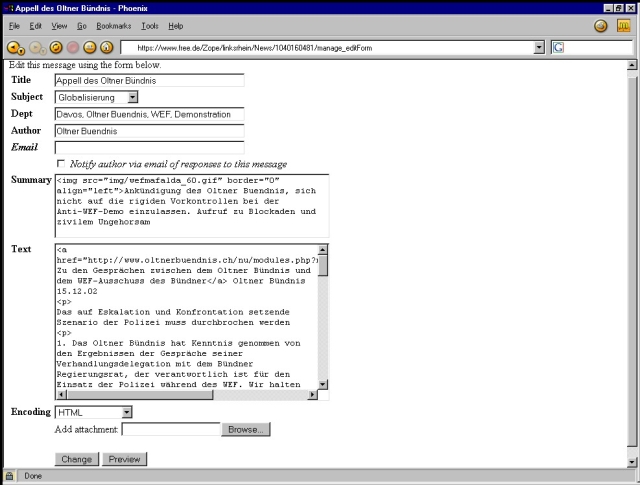Click the Back navigation button

tap(14, 47)
